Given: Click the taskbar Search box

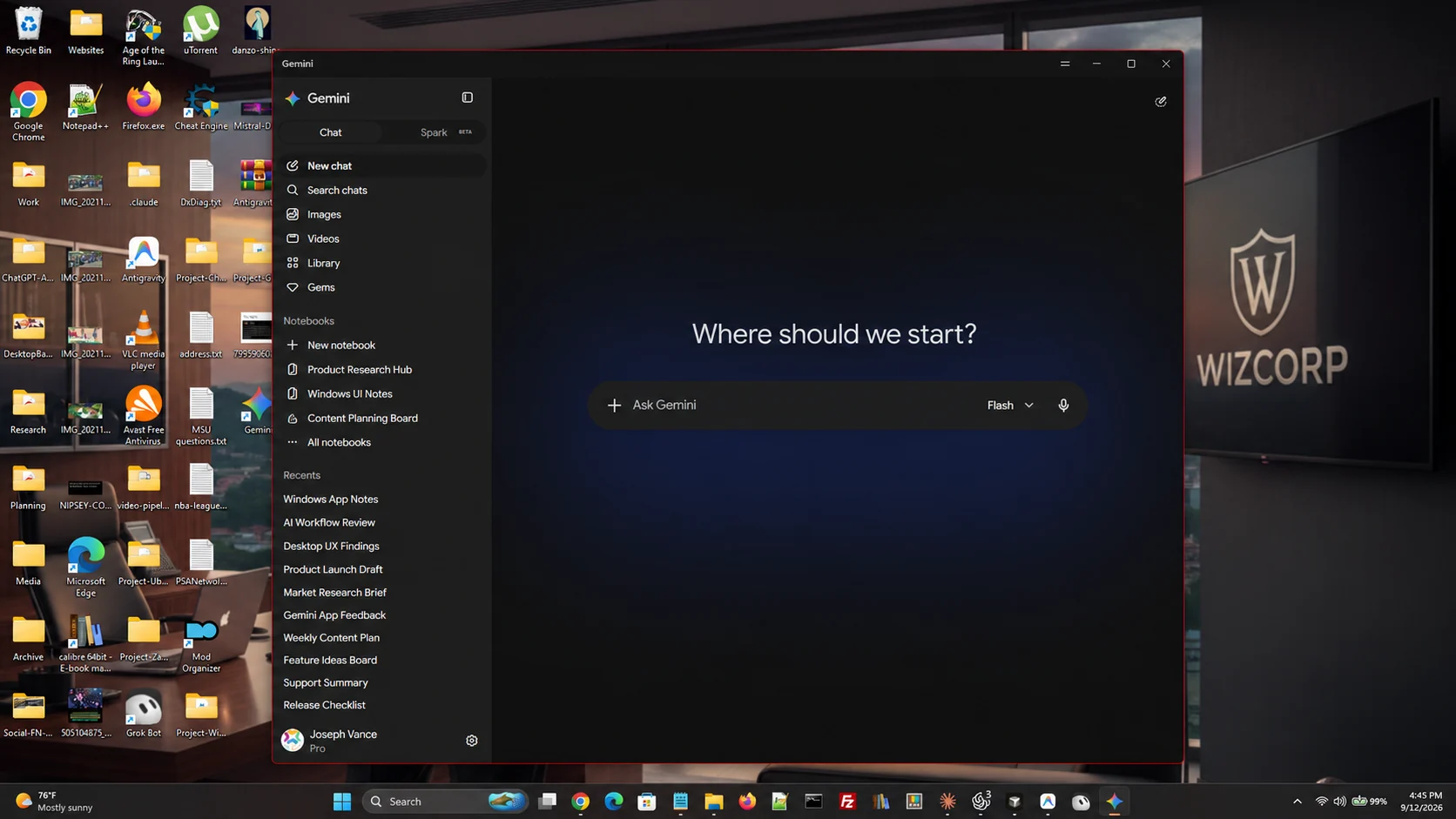Looking at the screenshot, I should (445, 802).
